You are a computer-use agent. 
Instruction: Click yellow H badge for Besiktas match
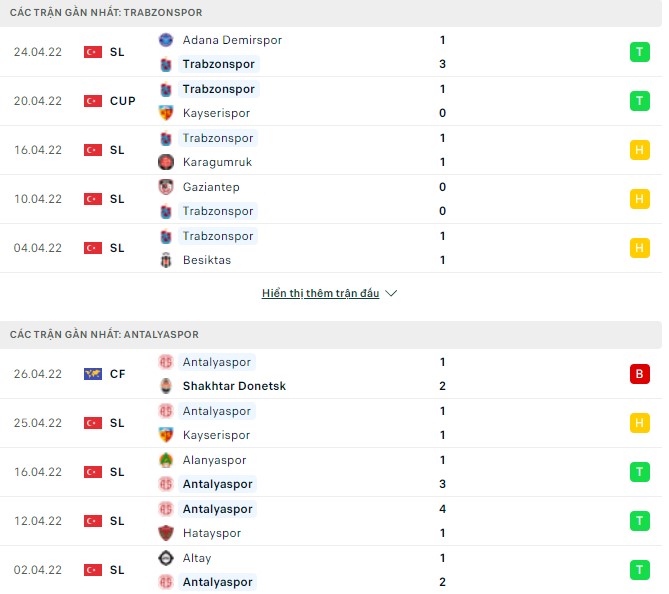(640, 248)
